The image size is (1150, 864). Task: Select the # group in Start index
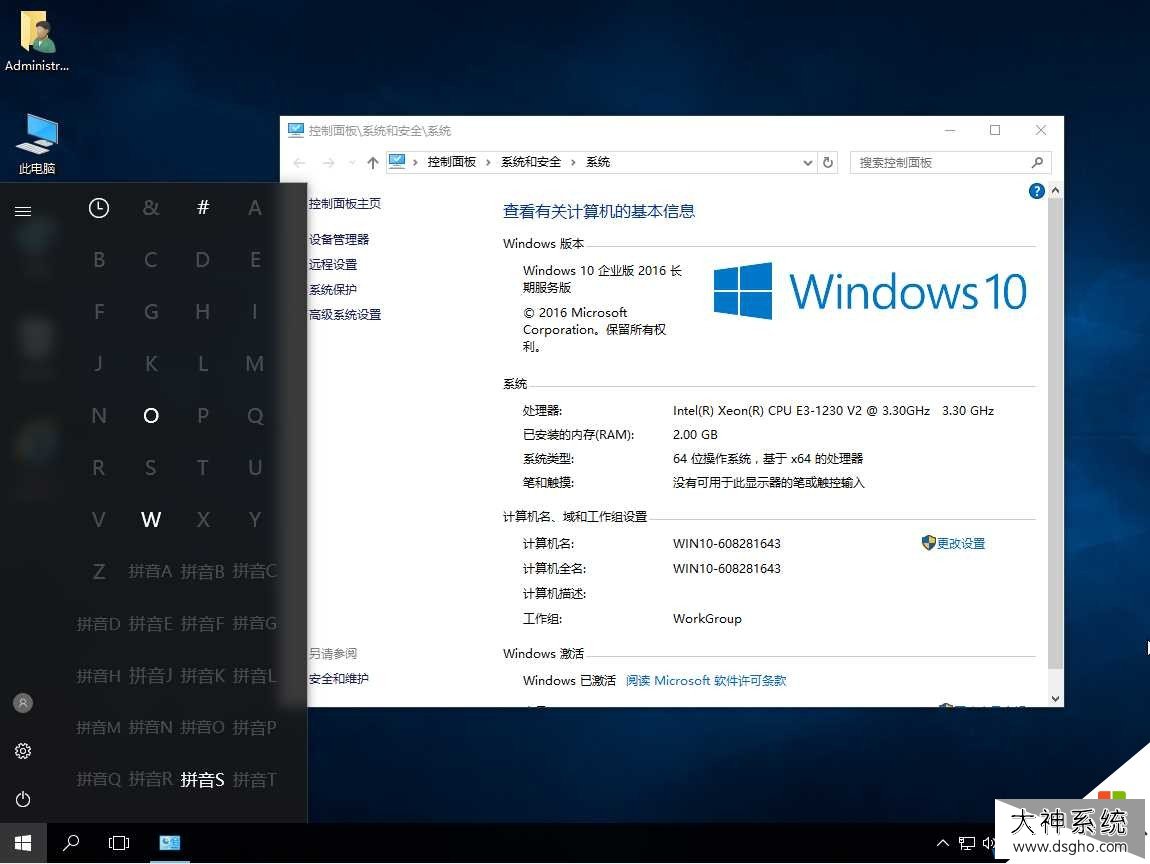point(203,208)
